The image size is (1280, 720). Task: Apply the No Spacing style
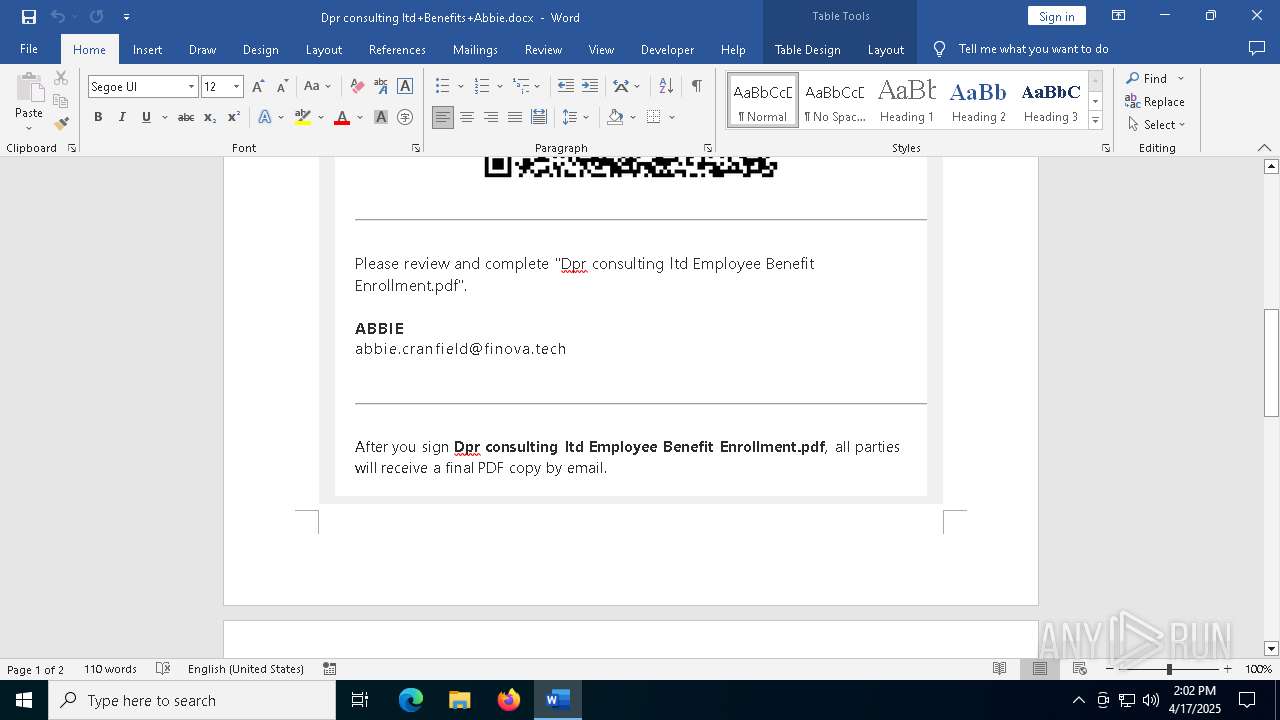[x=835, y=100]
